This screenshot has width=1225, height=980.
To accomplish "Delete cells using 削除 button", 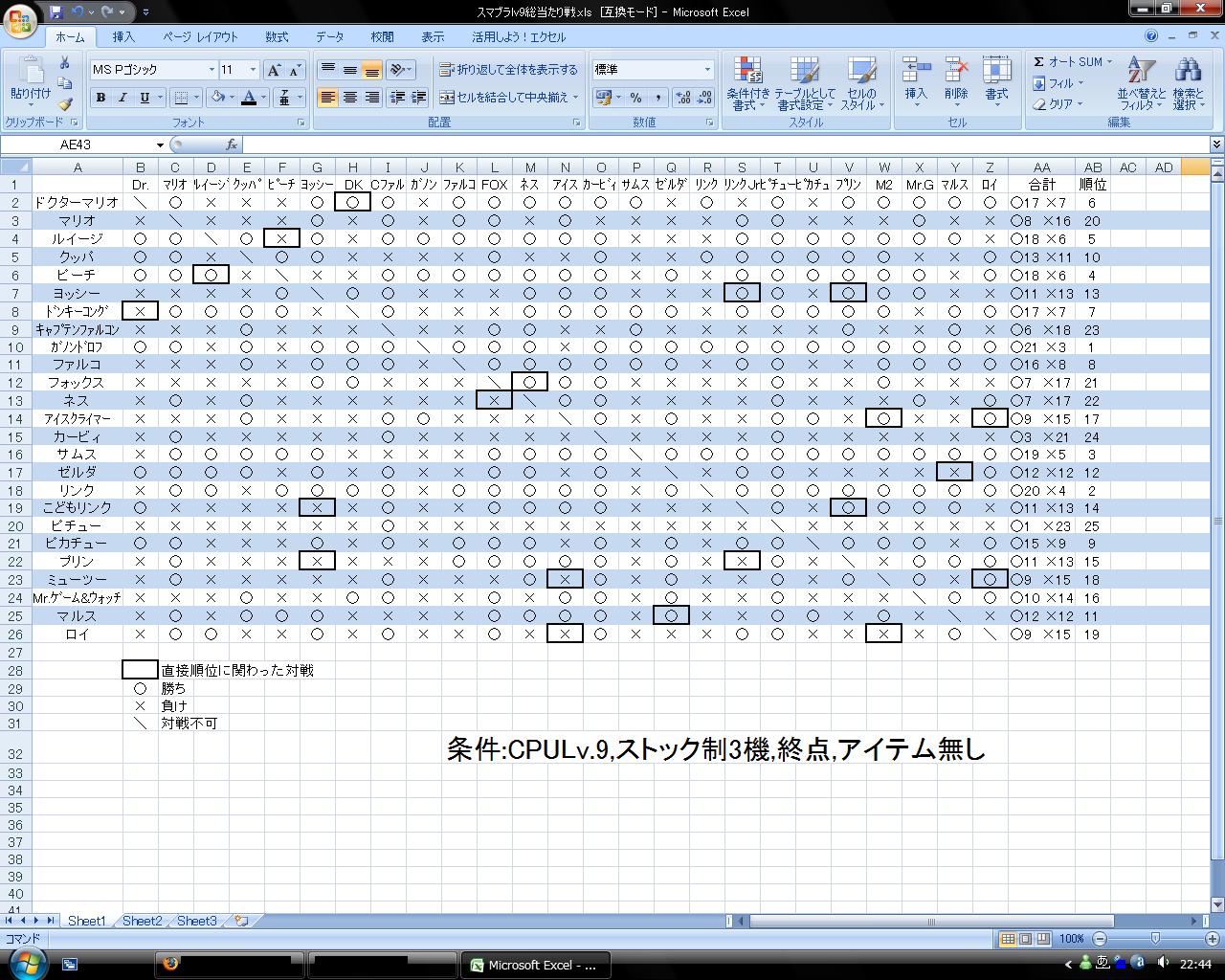I will pyautogui.click(x=956, y=81).
